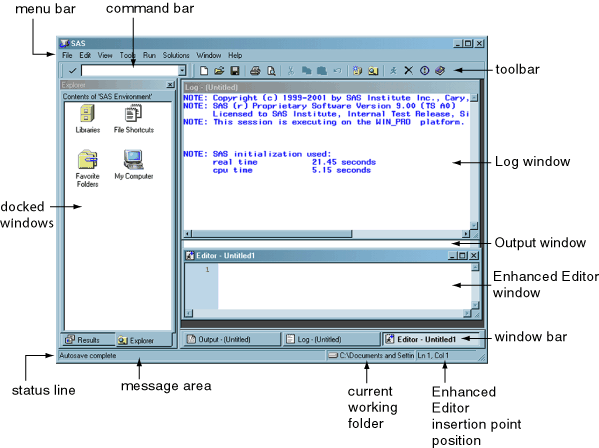
Task: Click the current working folder in status bar
Action: click(x=371, y=356)
